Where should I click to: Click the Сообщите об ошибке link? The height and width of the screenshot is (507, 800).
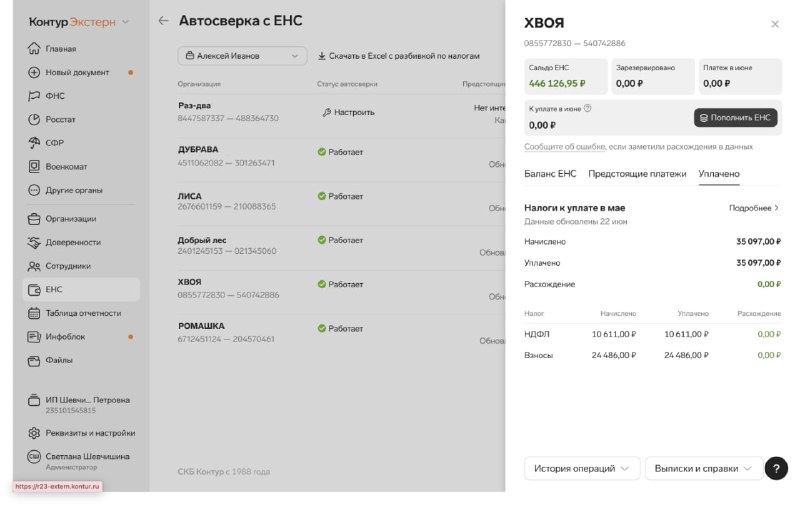565,147
